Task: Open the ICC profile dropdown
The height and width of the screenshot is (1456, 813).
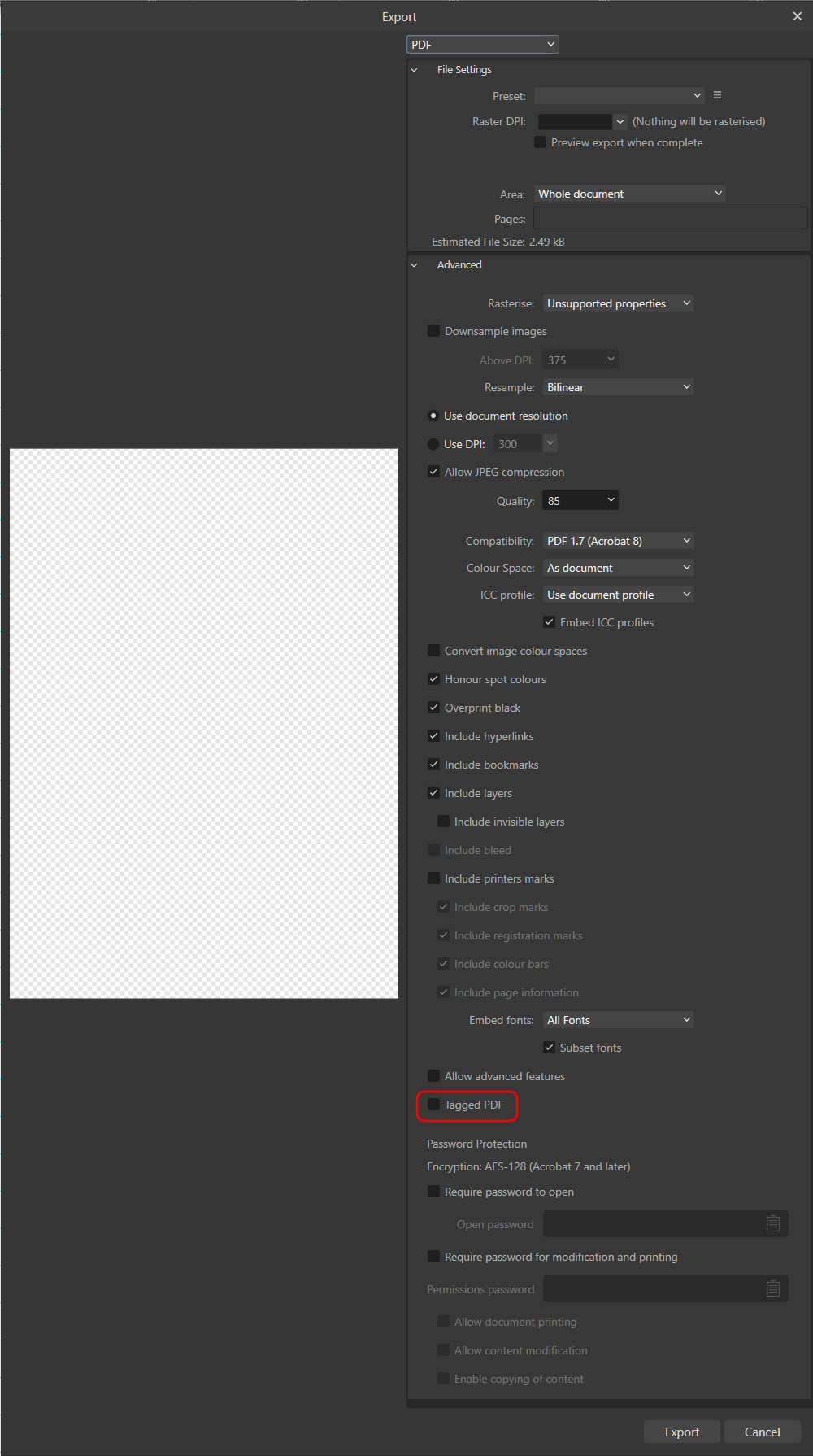Action: [619, 595]
